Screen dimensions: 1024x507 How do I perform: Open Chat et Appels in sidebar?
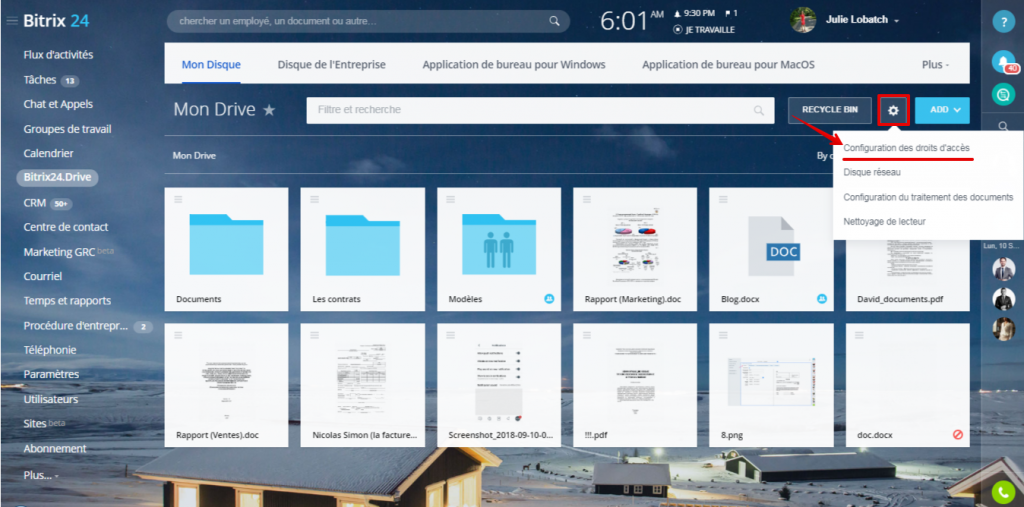[58, 104]
